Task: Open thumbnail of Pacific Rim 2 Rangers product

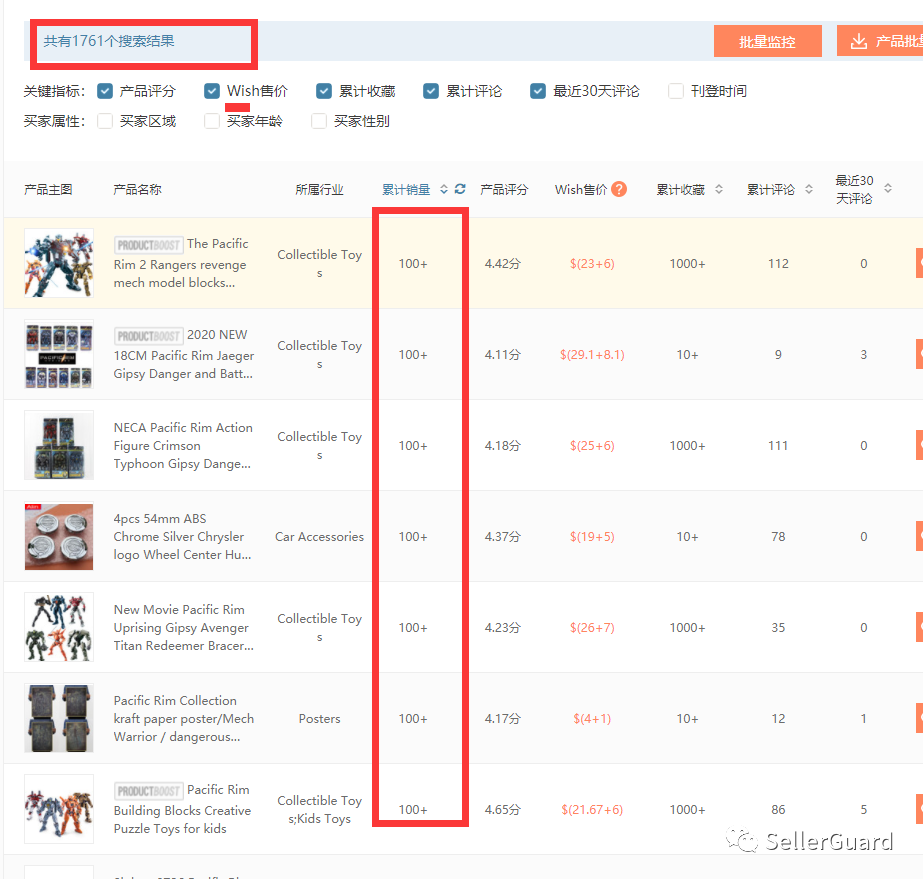Action: click(59, 263)
